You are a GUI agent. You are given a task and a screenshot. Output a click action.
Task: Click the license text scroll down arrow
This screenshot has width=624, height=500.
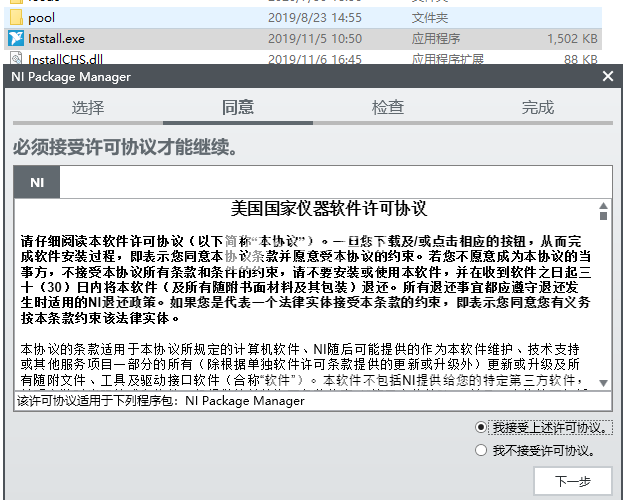603,383
